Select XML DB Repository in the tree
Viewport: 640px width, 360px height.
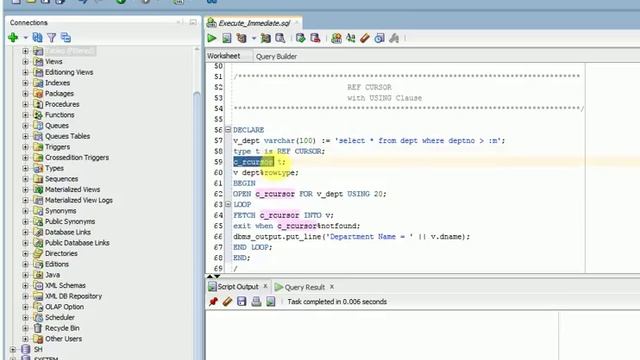coord(73,296)
